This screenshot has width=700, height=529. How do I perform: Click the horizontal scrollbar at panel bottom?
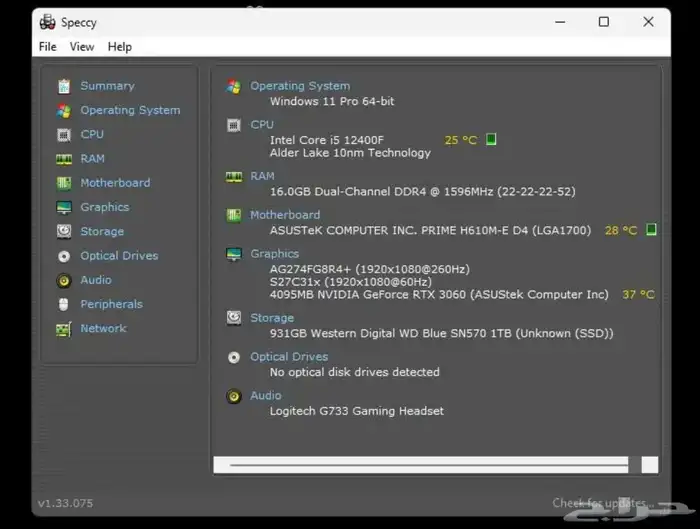pyautogui.click(x=421, y=465)
